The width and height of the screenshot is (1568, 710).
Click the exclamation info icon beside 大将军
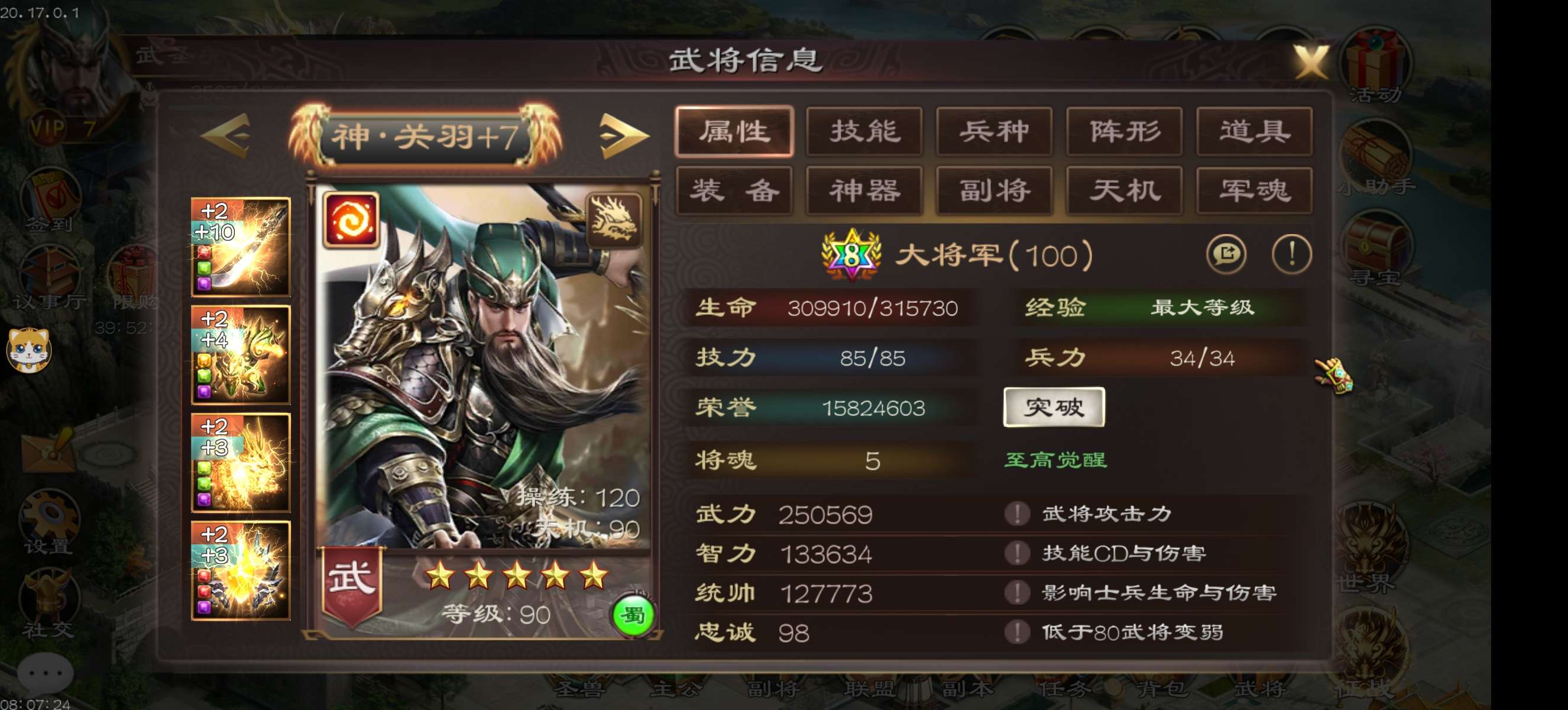1291,254
